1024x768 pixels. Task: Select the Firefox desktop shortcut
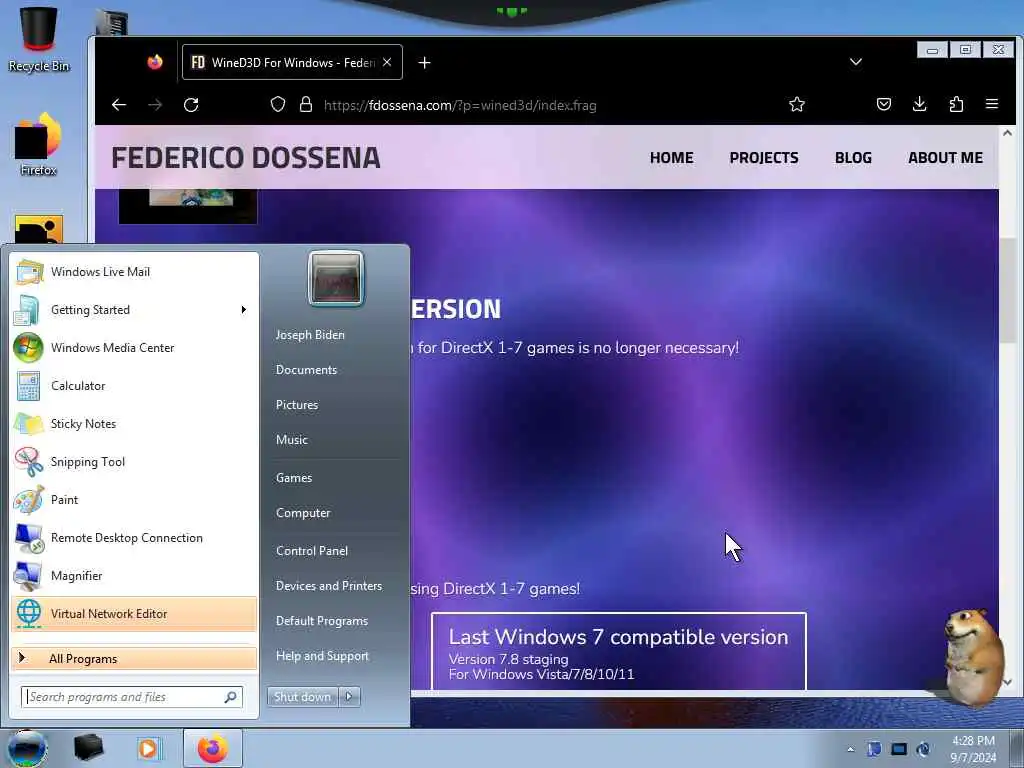tap(39, 145)
